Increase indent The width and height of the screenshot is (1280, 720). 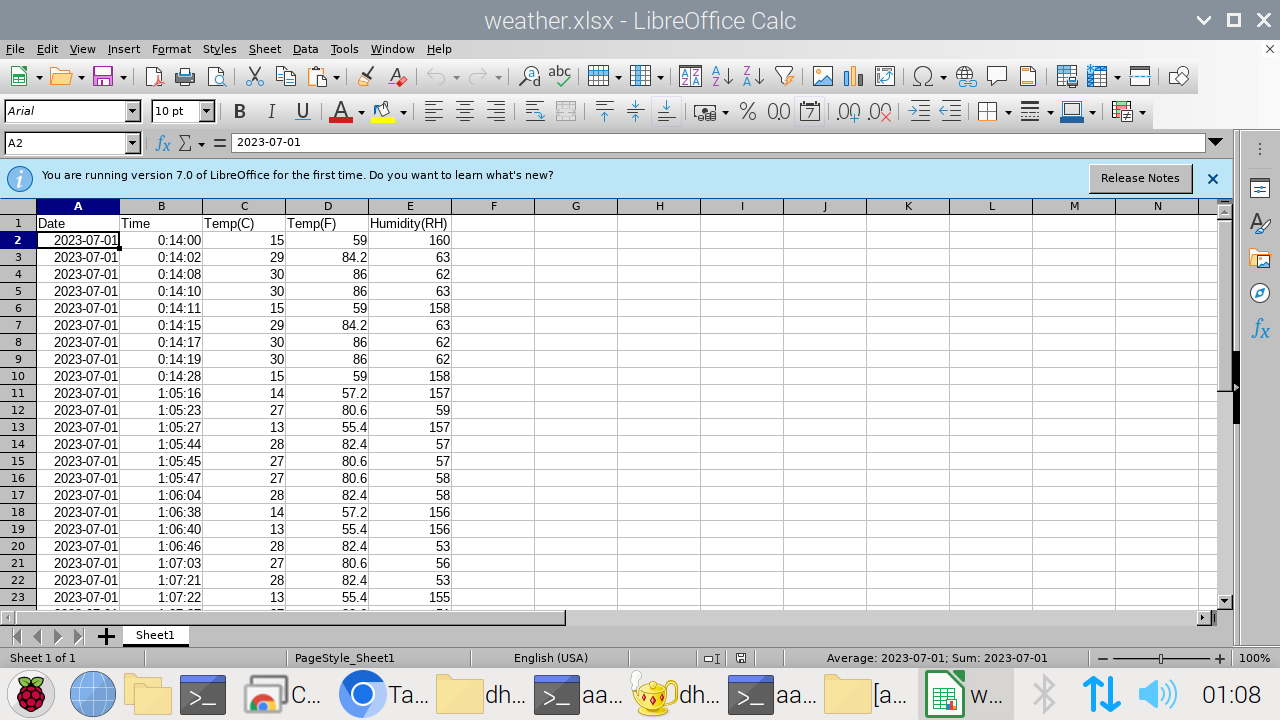tap(918, 112)
